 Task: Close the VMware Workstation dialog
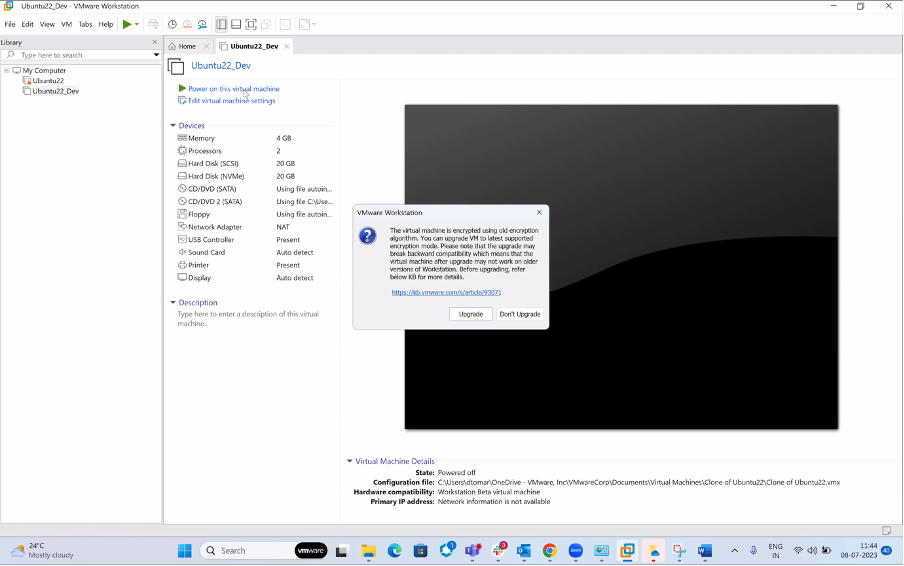(539, 212)
